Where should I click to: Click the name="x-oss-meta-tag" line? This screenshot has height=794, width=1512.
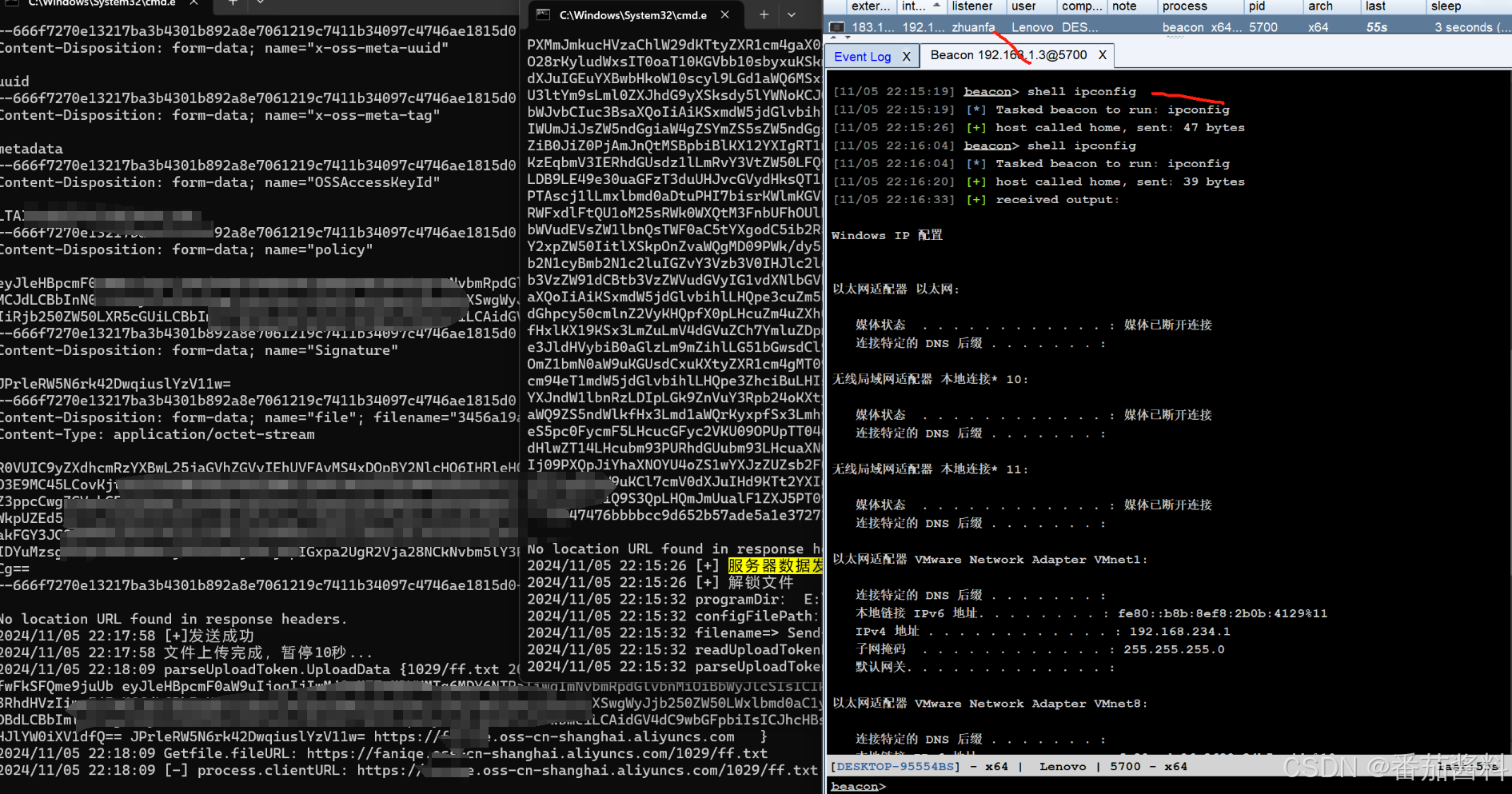(x=220, y=115)
